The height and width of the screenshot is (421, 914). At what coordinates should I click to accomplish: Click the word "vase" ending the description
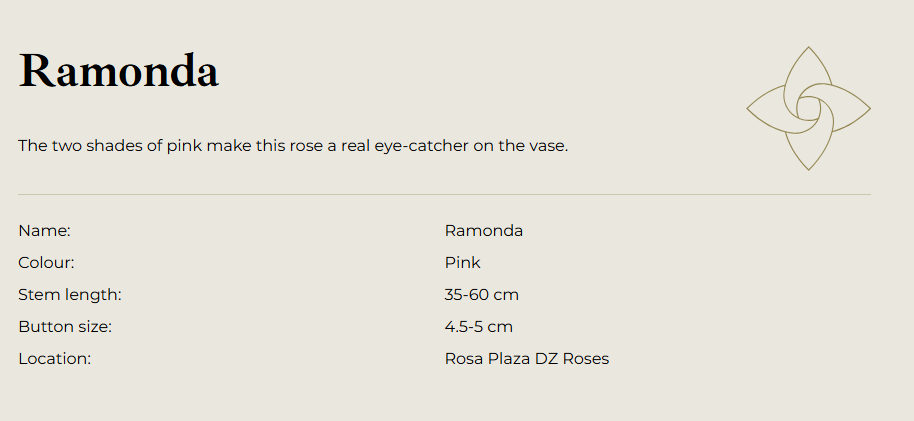point(548,146)
